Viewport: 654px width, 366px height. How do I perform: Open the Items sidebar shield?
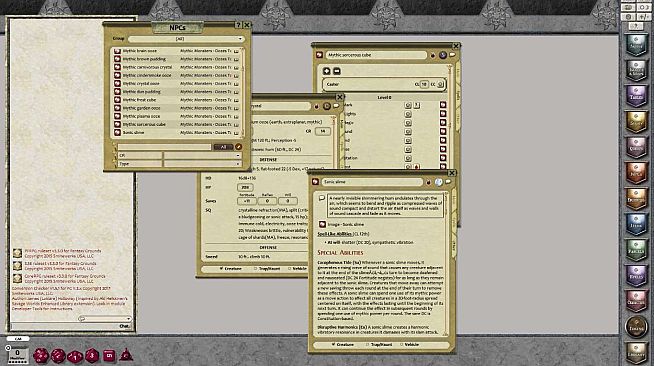636,224
